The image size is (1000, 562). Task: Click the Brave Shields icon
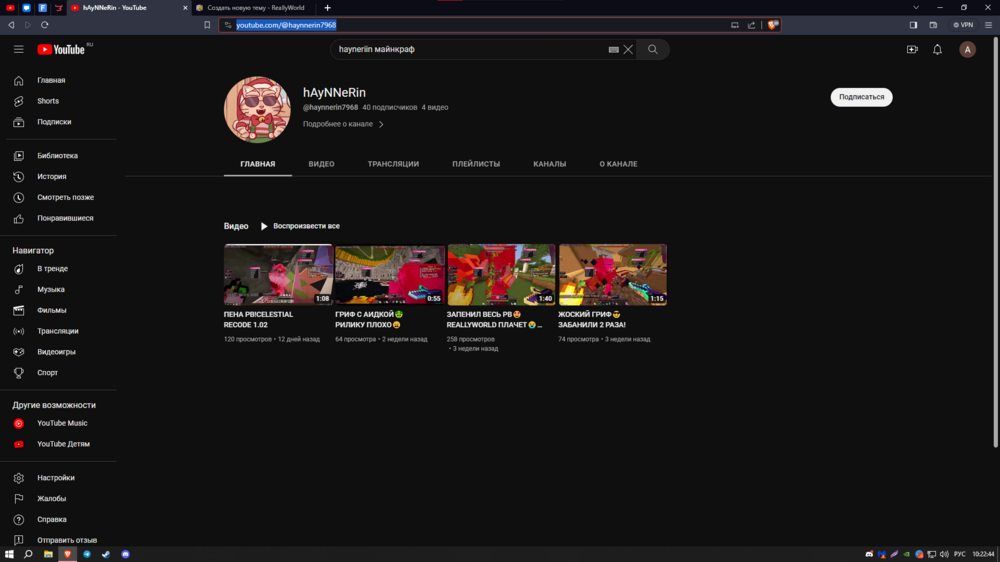772,25
